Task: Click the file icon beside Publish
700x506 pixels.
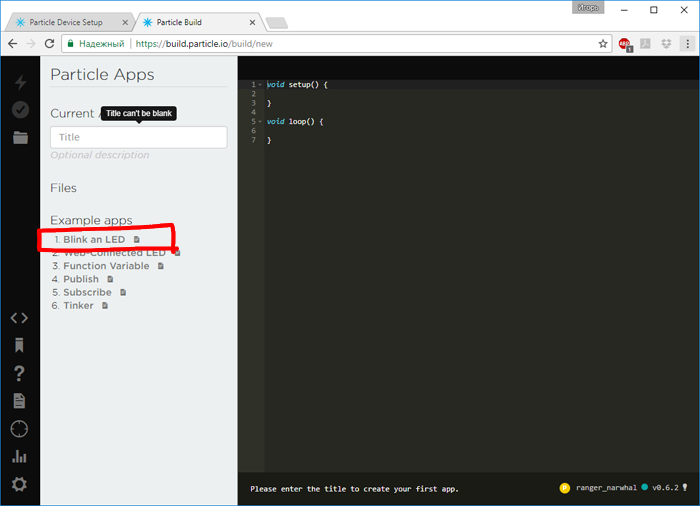Action: (x=110, y=279)
